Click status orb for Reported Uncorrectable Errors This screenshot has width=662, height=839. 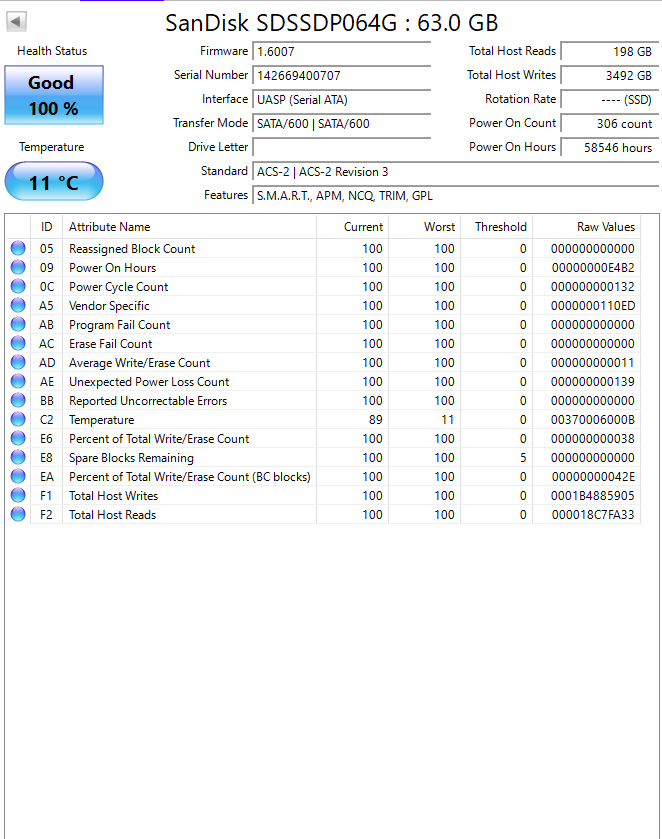pos(18,400)
